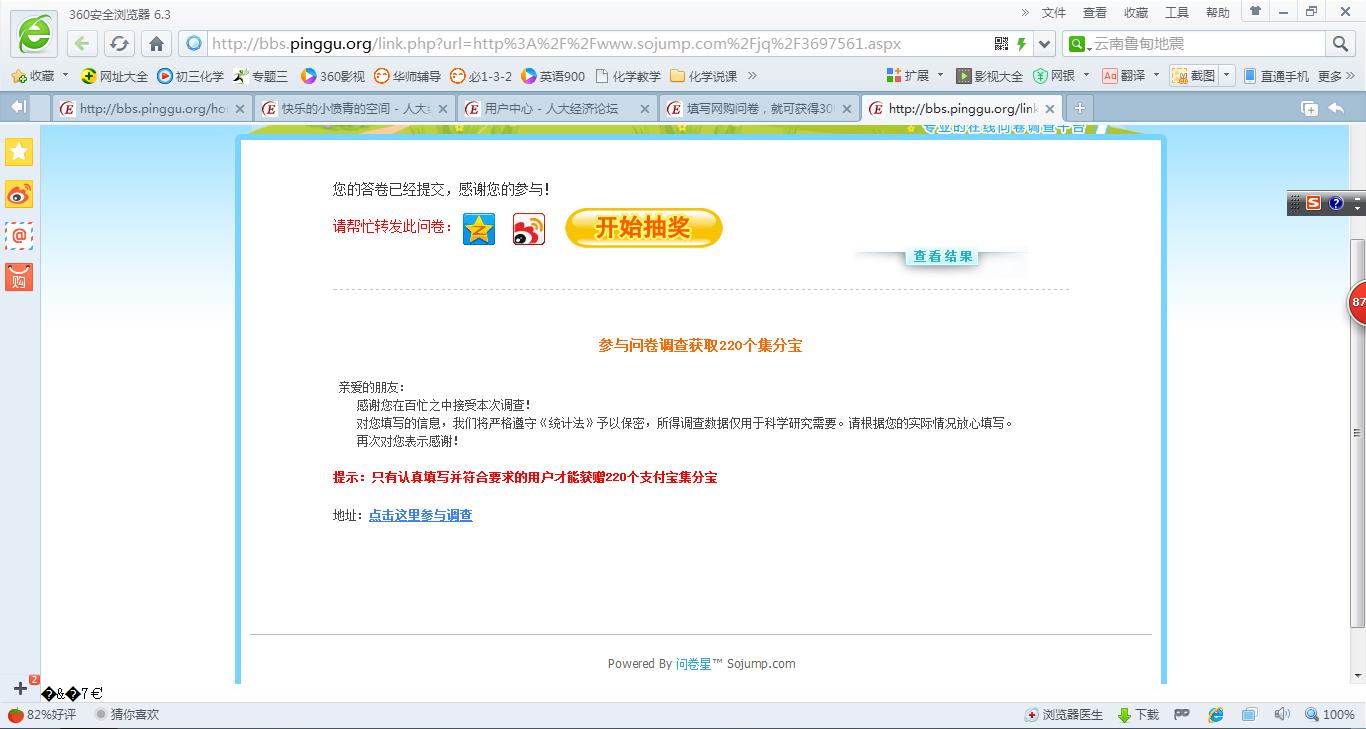1366x729 pixels.
Task: Show more bookmarks overflow chevron
Action: tap(752, 76)
